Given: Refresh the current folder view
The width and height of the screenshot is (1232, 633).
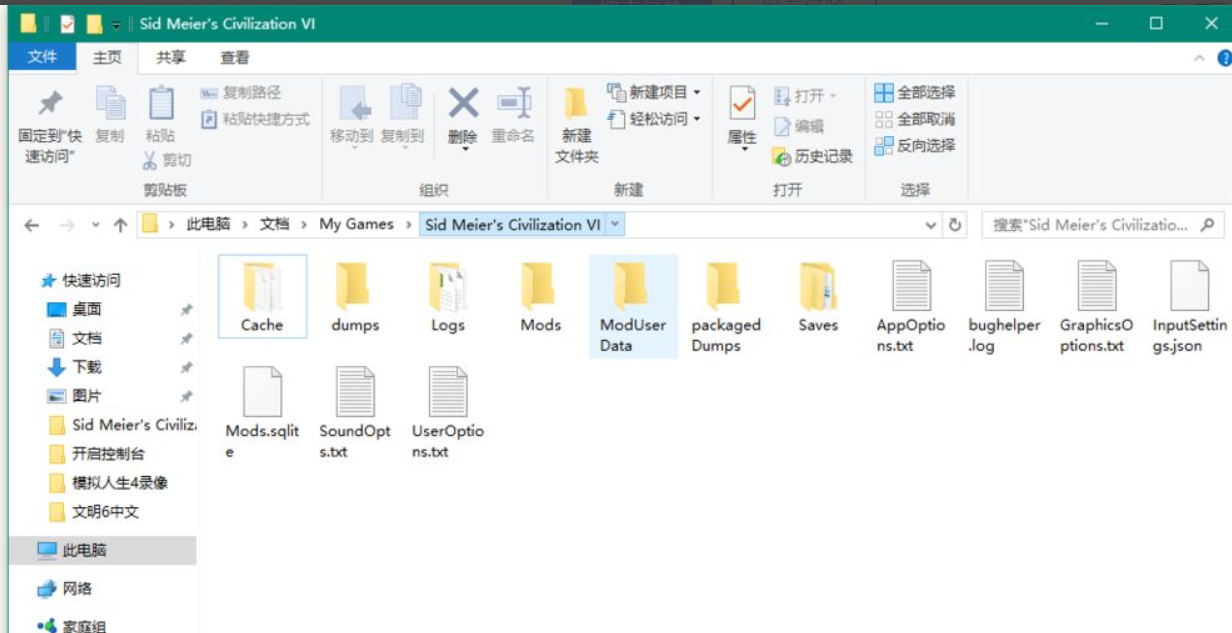Looking at the screenshot, I should [x=956, y=225].
